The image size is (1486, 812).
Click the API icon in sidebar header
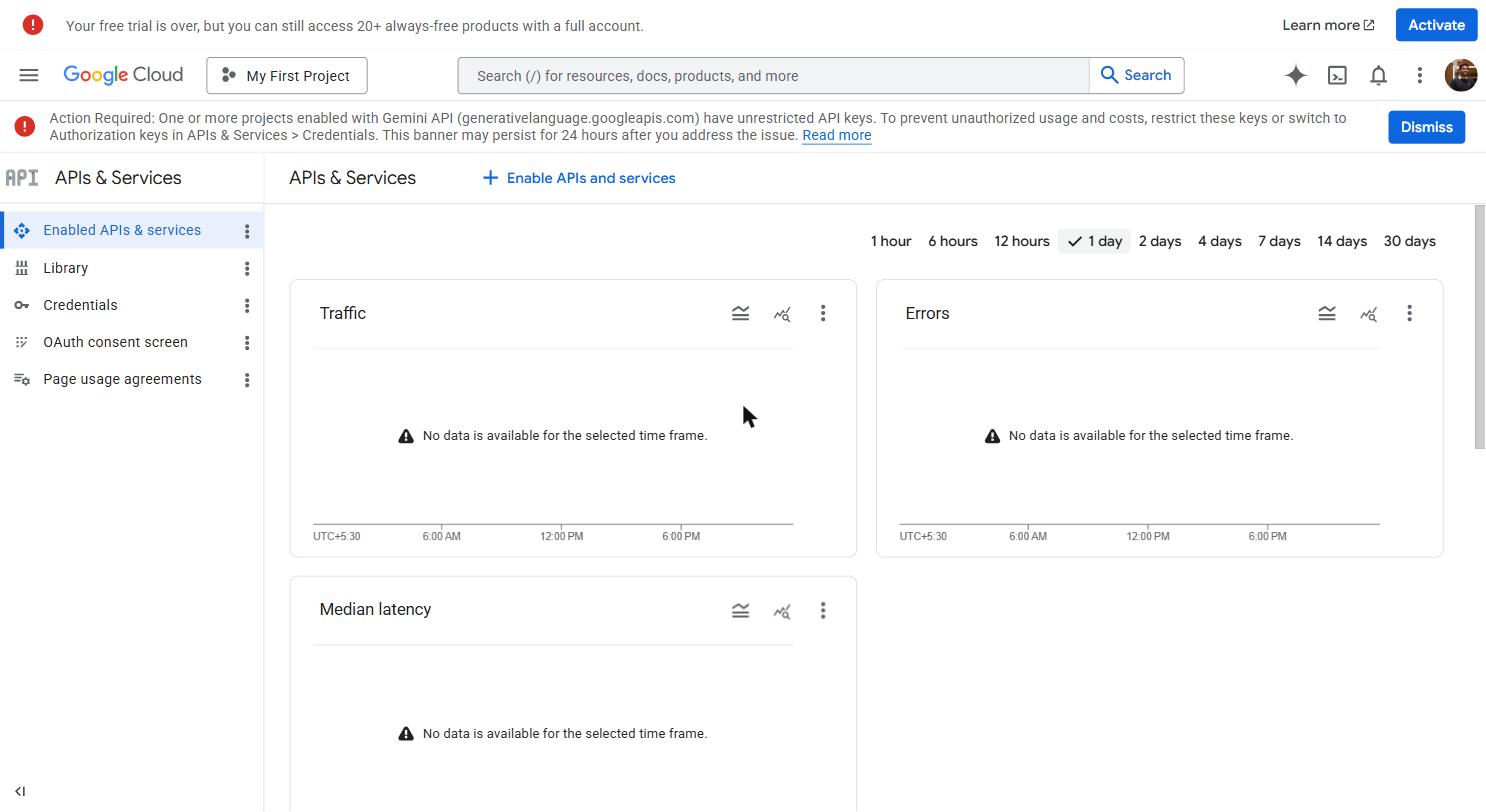22,178
